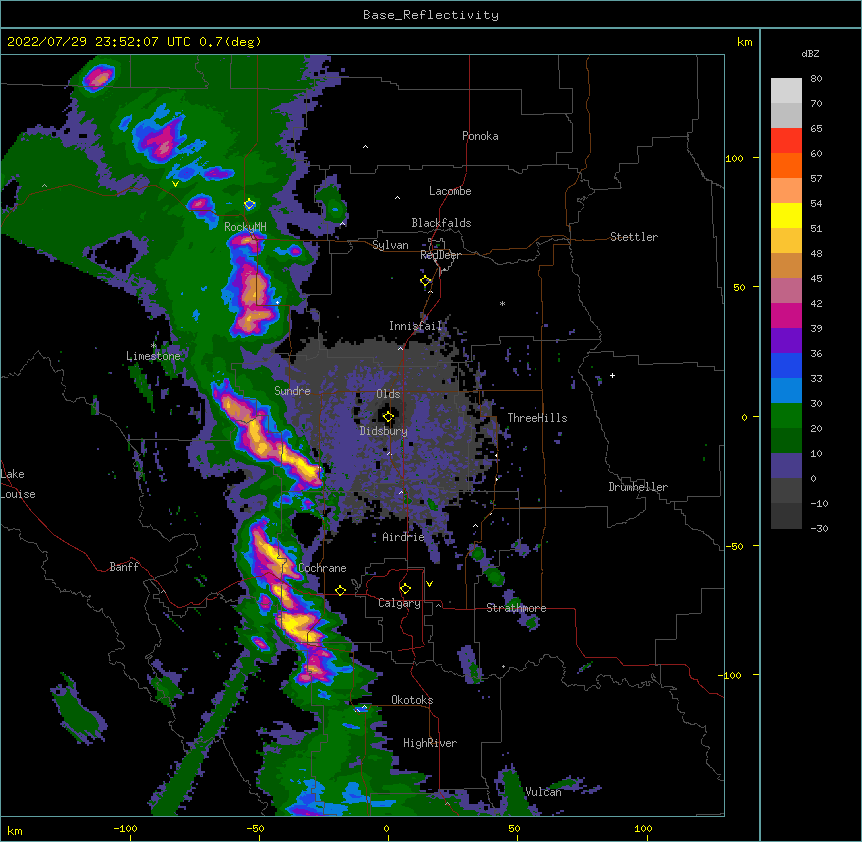The height and width of the screenshot is (842, 862).
Task: Click the Olds town label
Action: tap(388, 394)
